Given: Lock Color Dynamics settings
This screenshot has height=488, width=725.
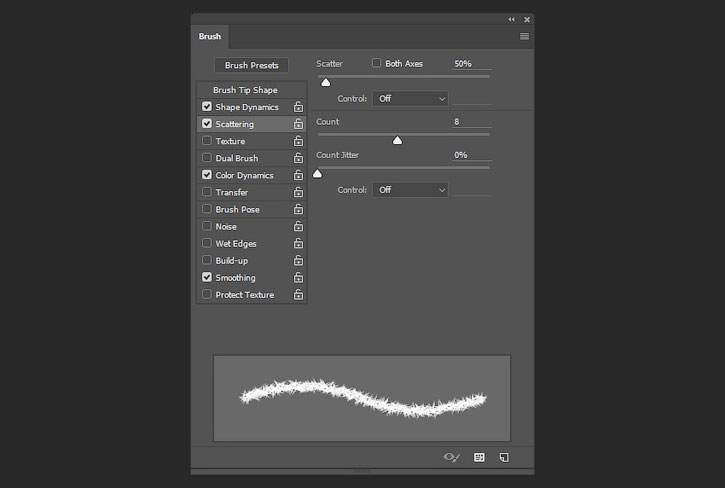Looking at the screenshot, I should [x=298, y=175].
